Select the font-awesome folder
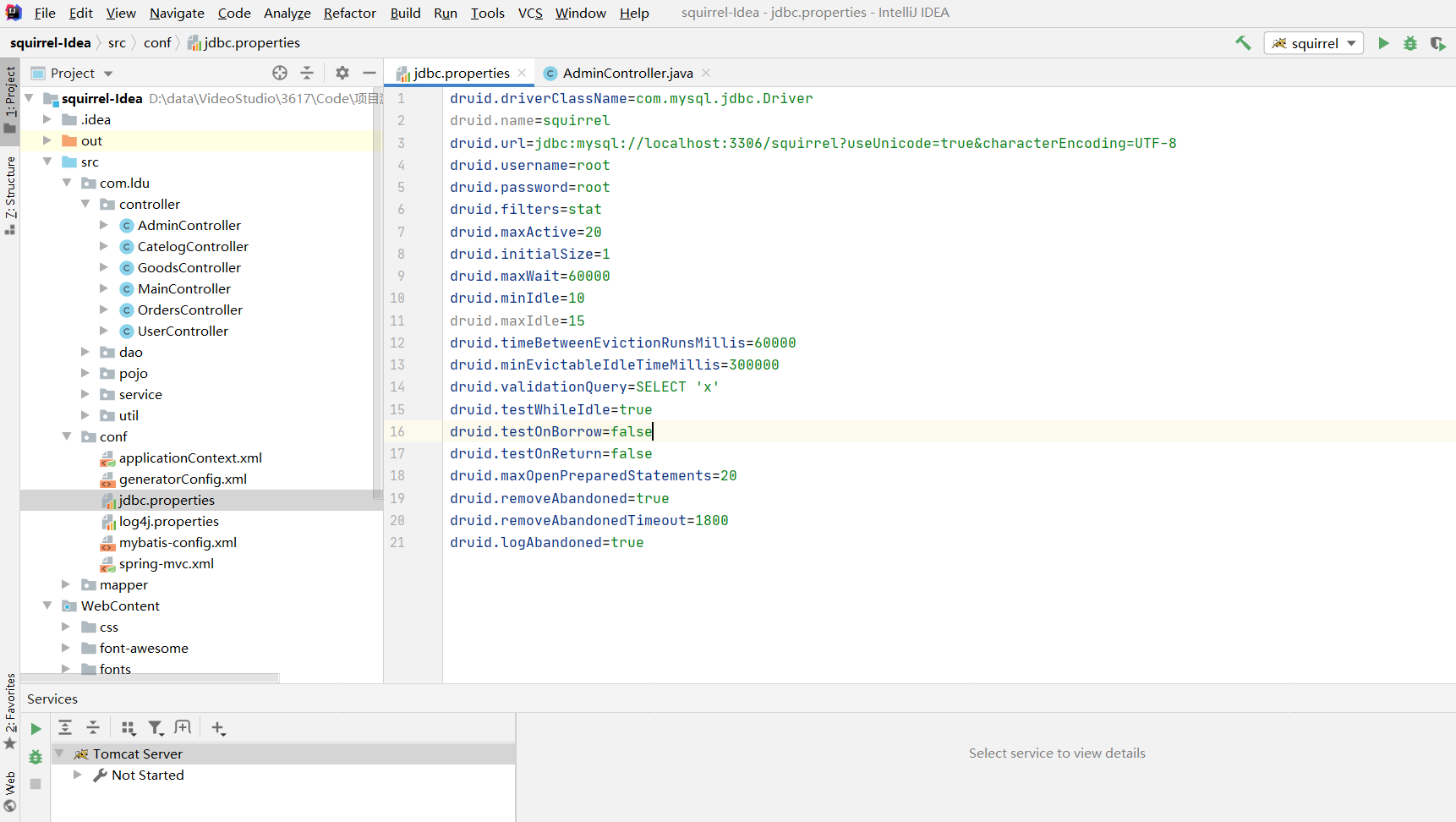1456x822 pixels. (144, 648)
